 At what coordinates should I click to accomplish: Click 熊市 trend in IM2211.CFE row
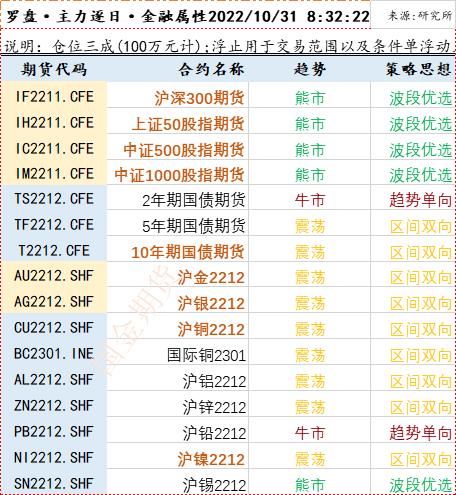click(310, 175)
